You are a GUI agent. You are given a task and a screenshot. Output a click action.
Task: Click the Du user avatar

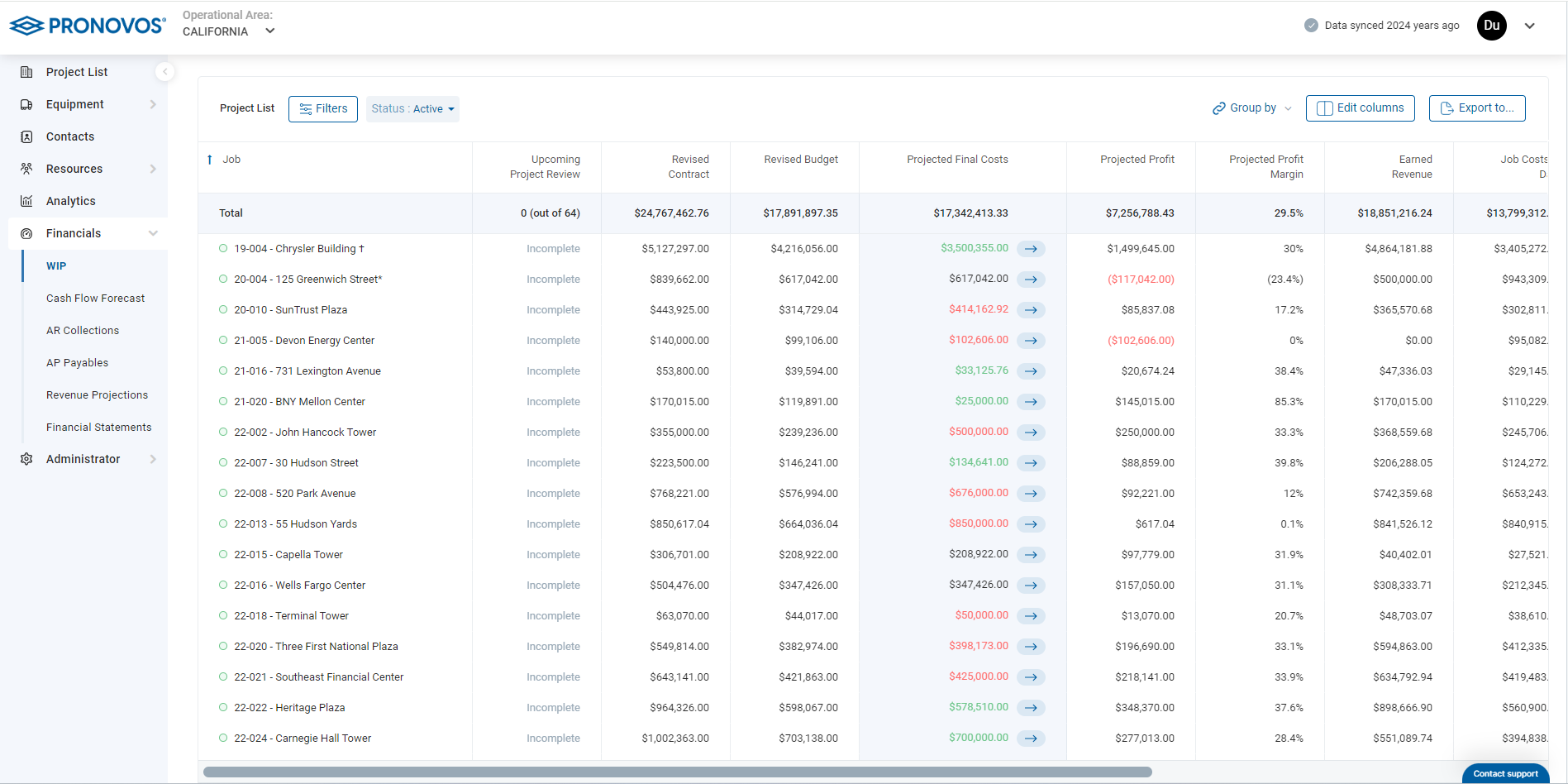pos(1491,26)
